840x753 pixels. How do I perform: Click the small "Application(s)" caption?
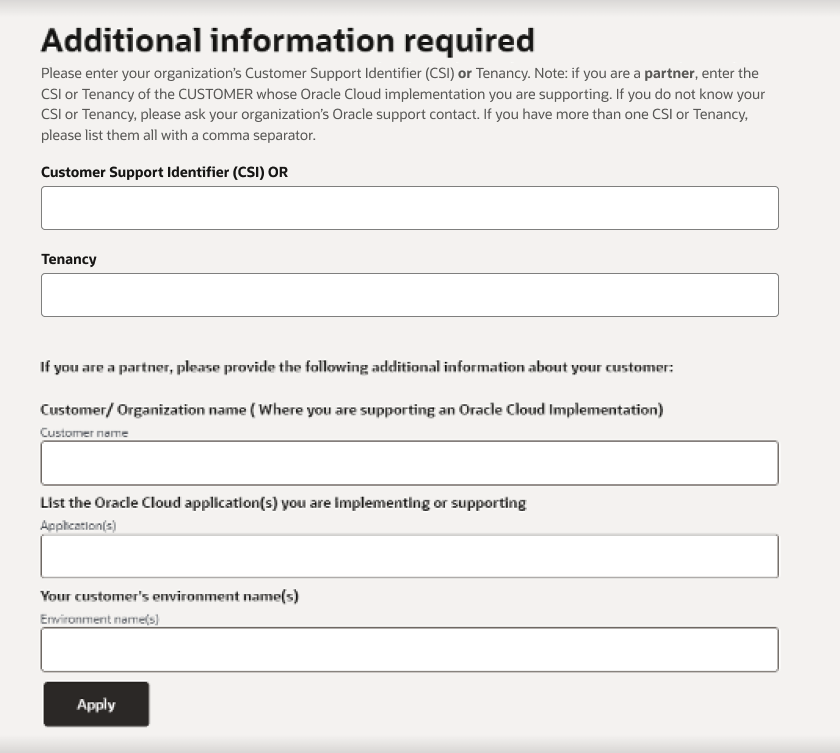coord(78,526)
